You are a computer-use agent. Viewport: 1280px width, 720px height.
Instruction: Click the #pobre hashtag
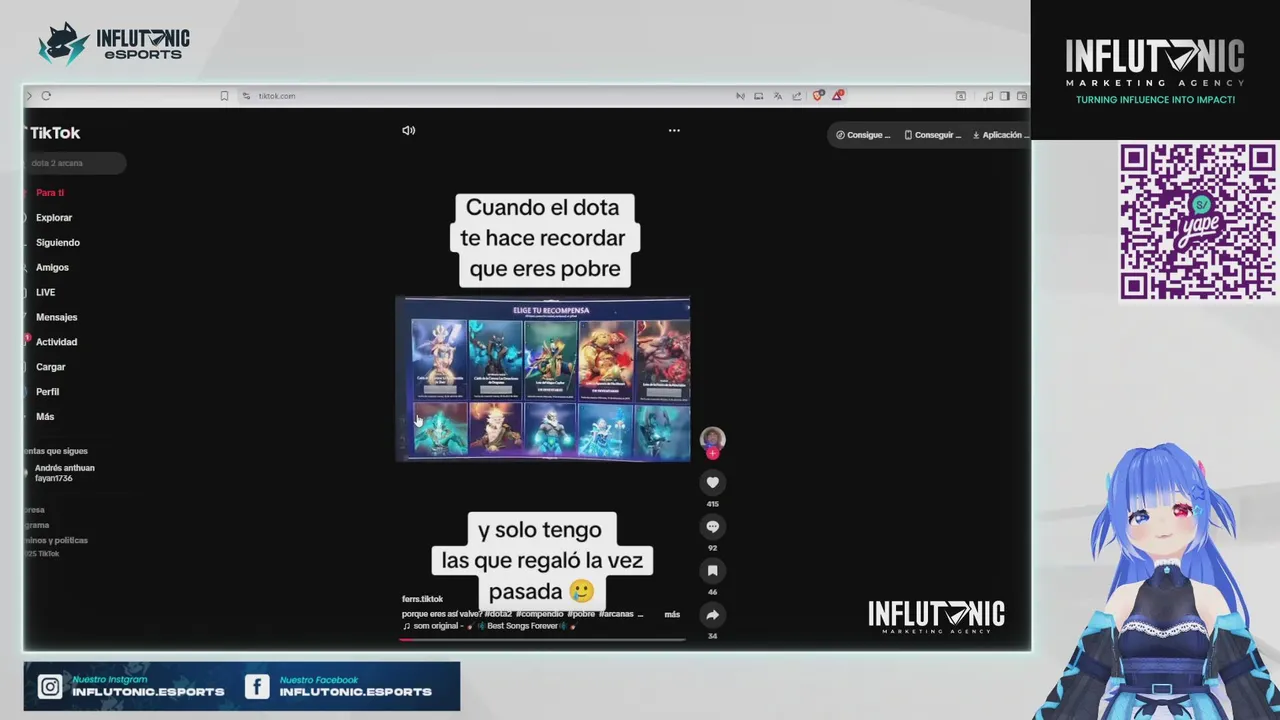581,614
